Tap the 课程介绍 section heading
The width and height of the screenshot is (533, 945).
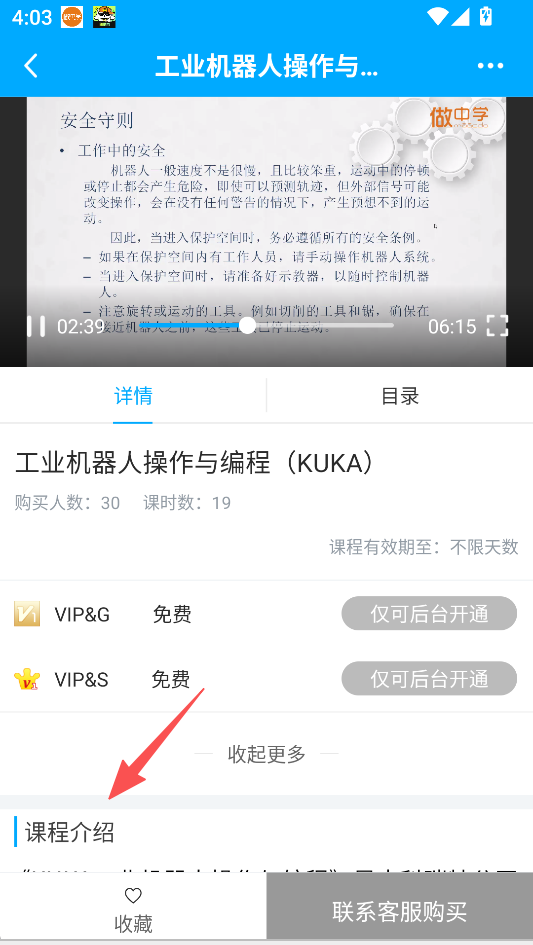[x=69, y=832]
